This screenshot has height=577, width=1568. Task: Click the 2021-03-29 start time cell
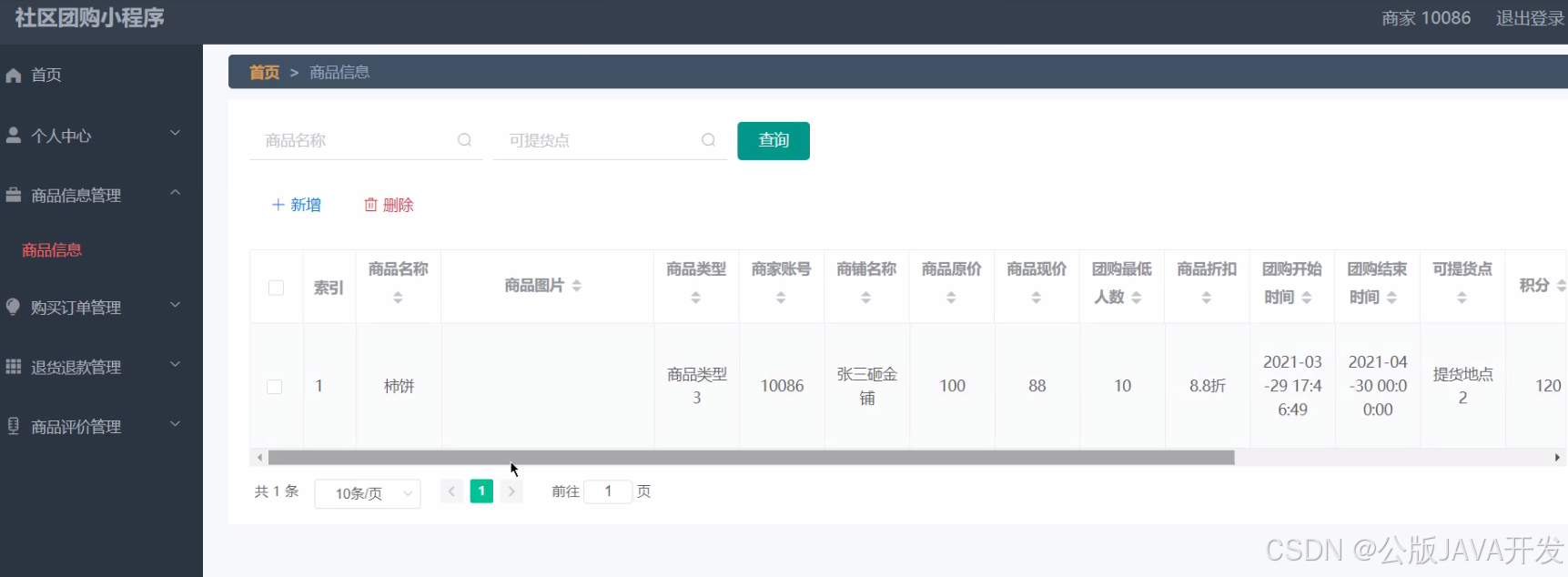click(1292, 386)
